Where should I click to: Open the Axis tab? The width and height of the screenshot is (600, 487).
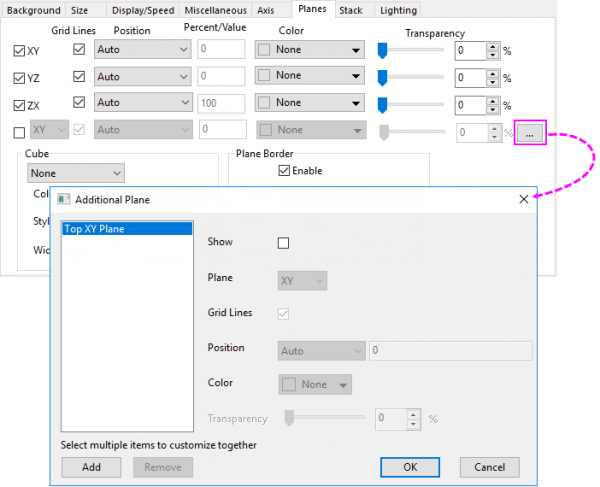(265, 10)
